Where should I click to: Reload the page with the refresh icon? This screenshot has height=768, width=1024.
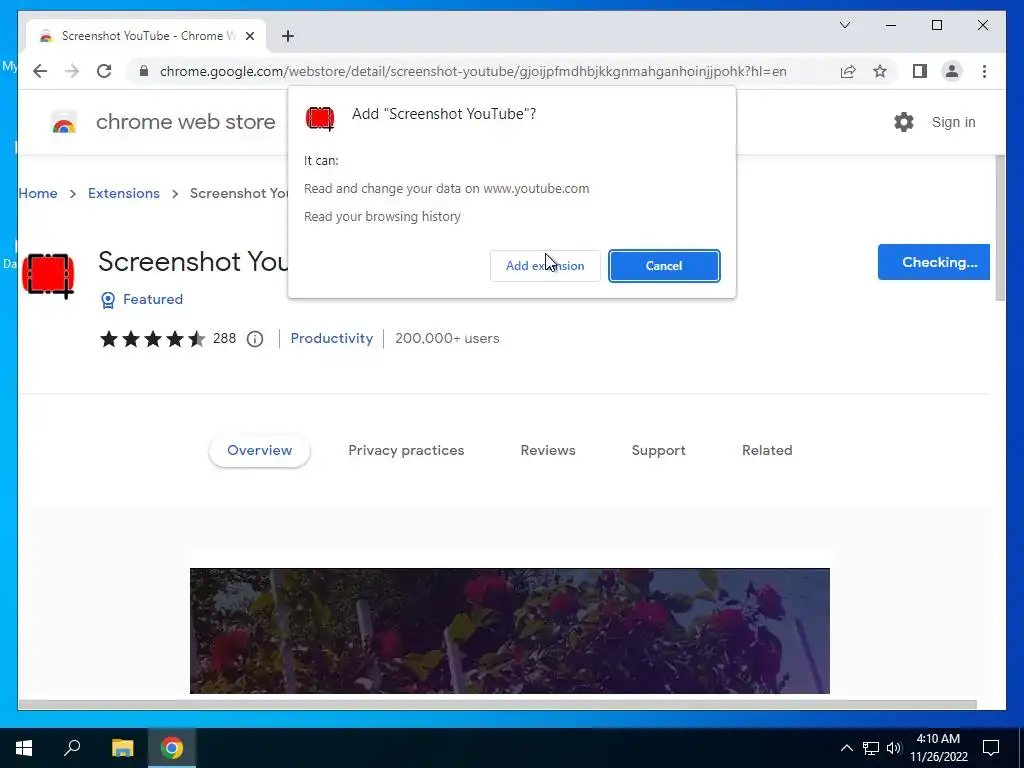click(104, 71)
